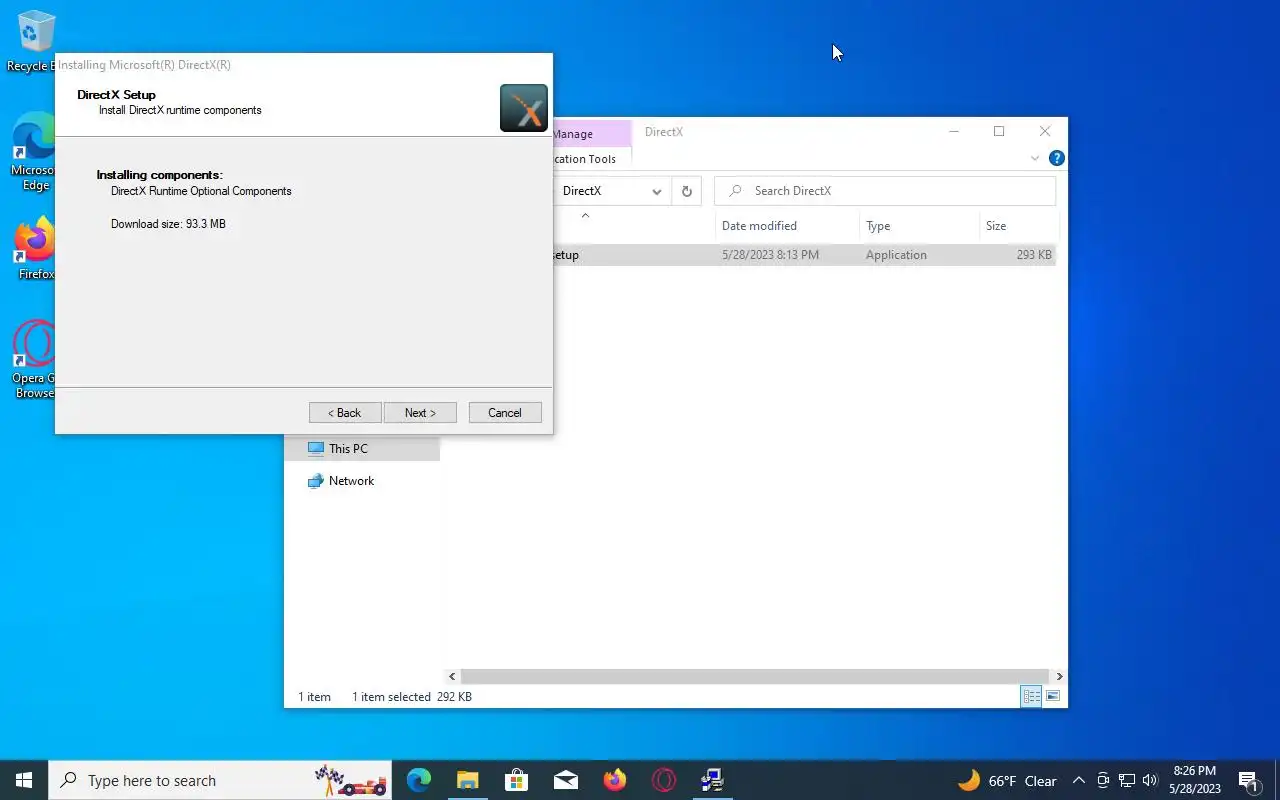The height and width of the screenshot is (800, 1280).
Task: Open File Explorer from the taskbar
Action: coord(468,780)
